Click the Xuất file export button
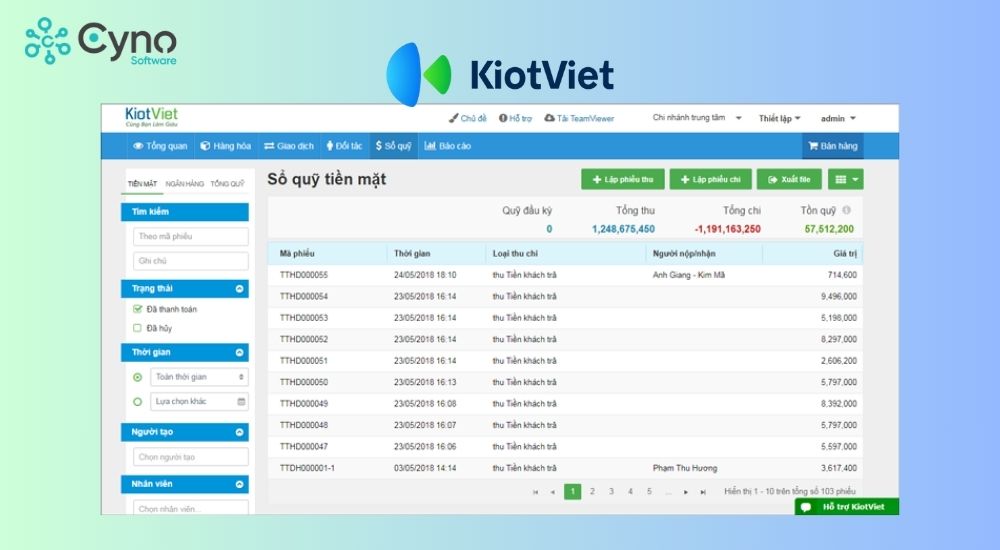 pos(789,179)
